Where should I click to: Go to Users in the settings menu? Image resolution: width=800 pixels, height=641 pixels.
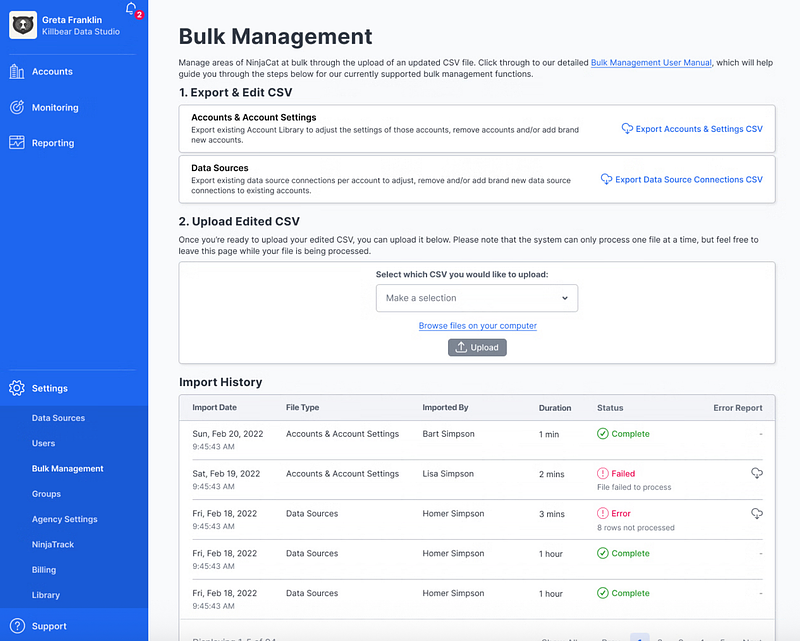pos(43,443)
